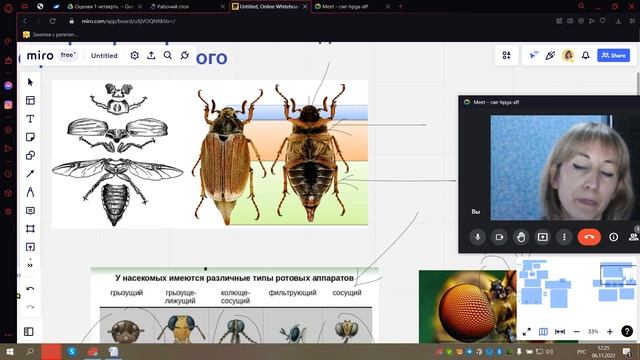The height and width of the screenshot is (360, 640).
Task: Open the bookmarks bar folder
Action: coord(51,35)
